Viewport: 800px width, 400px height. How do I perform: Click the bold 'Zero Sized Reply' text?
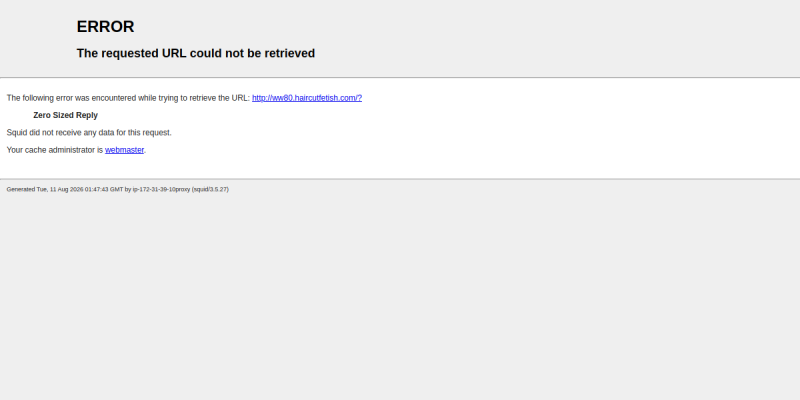tap(65, 115)
